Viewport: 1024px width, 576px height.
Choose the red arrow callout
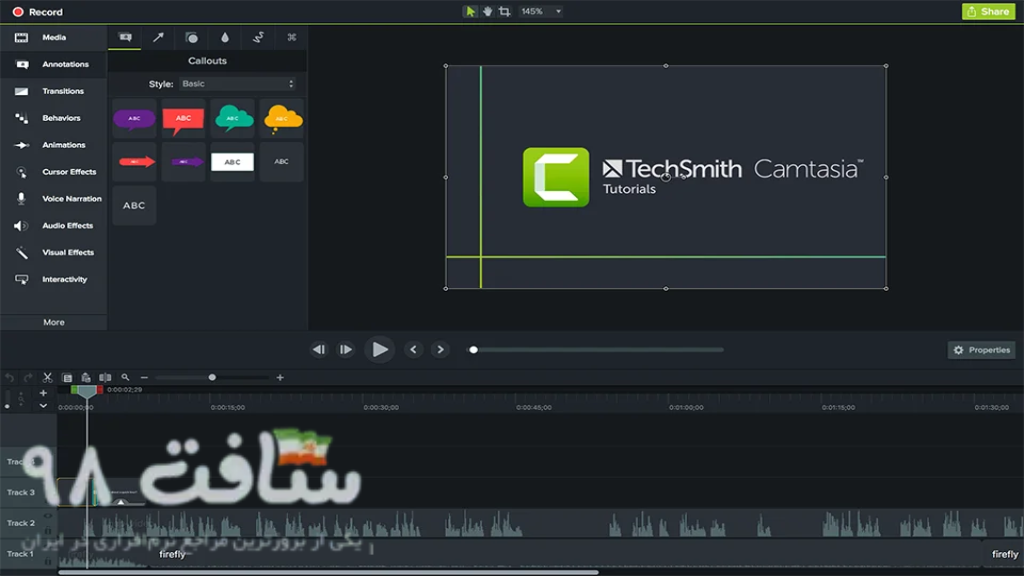coord(134,161)
